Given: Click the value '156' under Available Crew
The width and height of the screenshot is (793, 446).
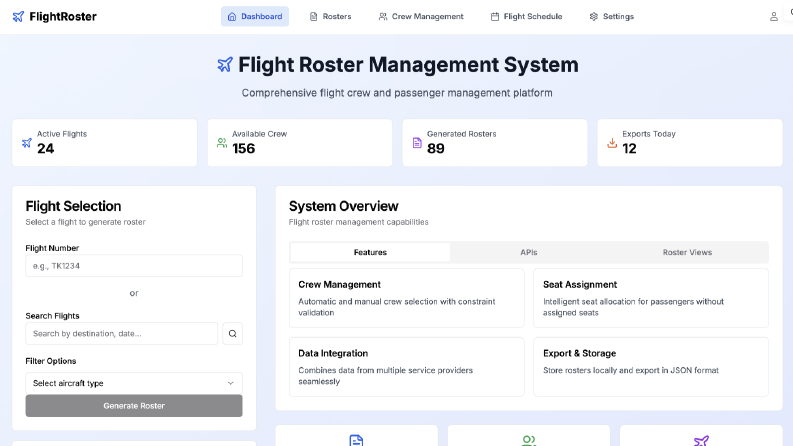Looking at the screenshot, I should (x=244, y=149).
